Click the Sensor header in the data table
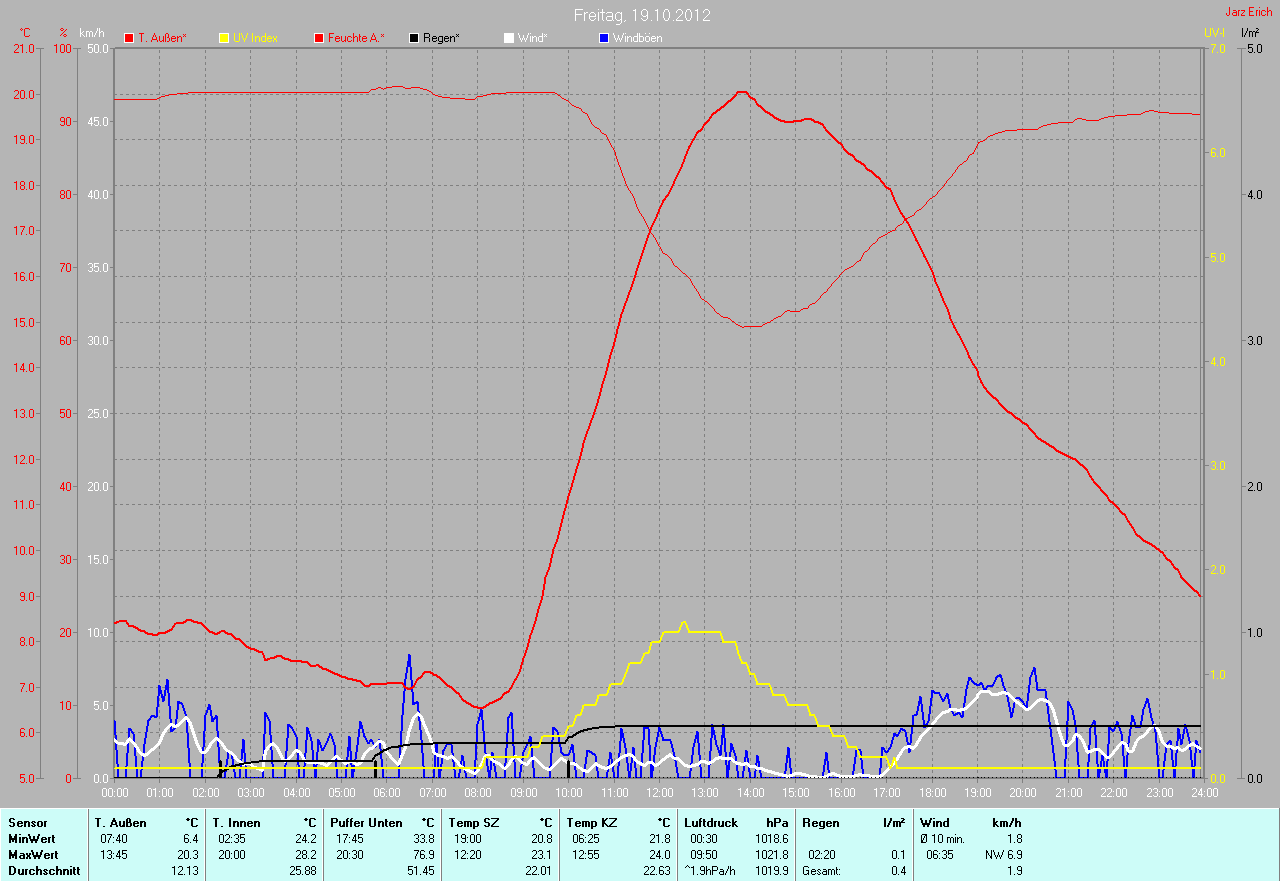 pyautogui.click(x=28, y=822)
